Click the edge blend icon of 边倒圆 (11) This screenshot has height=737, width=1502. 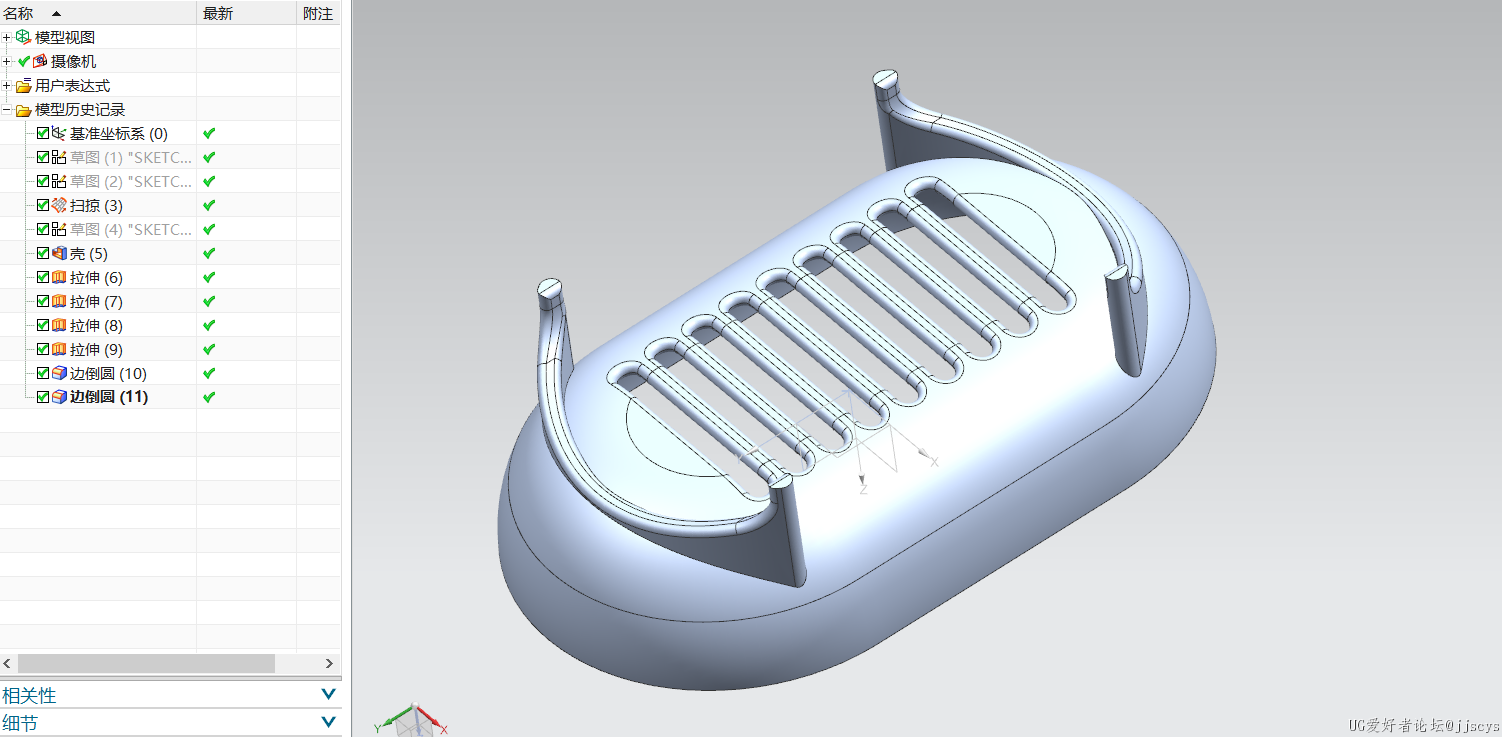point(59,397)
